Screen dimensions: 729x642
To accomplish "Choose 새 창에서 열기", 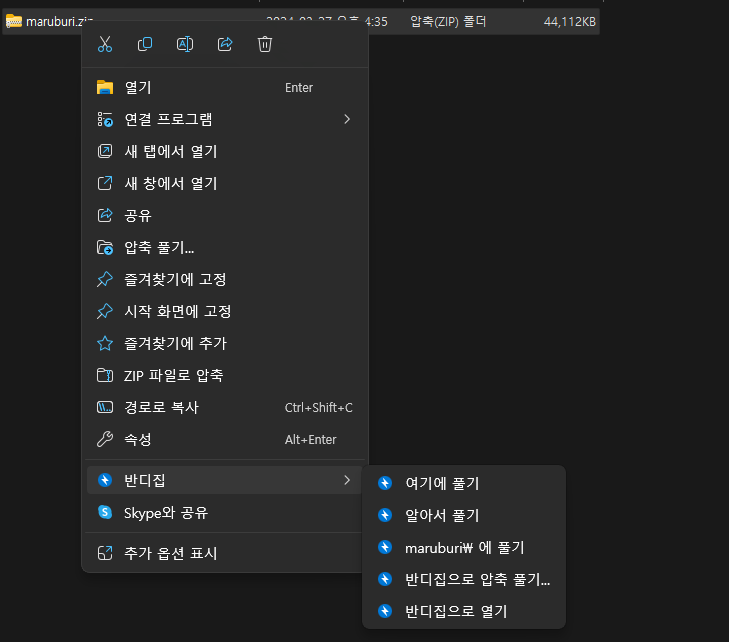I will point(225,183).
